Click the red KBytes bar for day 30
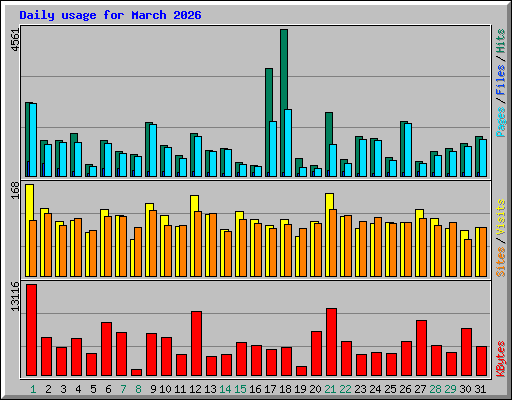Image resolution: width=512 pixels, height=400 pixels. pyautogui.click(x=467, y=352)
